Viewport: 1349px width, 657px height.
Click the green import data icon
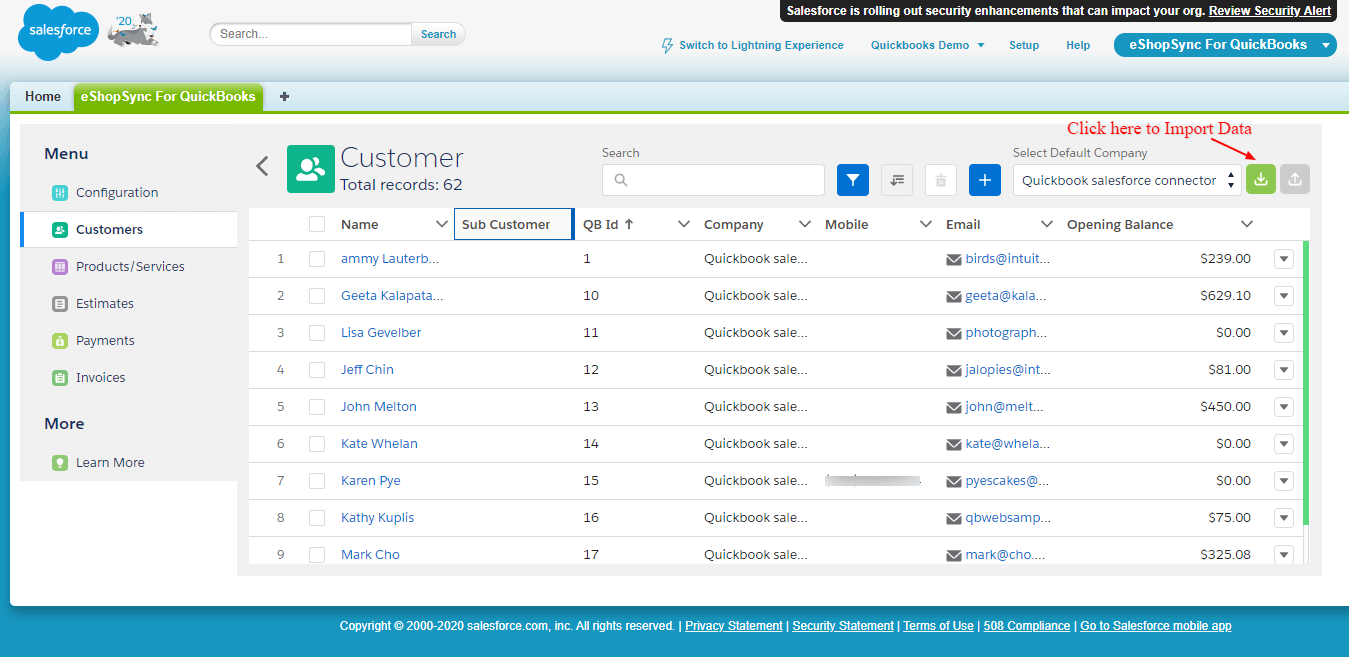(x=1260, y=180)
